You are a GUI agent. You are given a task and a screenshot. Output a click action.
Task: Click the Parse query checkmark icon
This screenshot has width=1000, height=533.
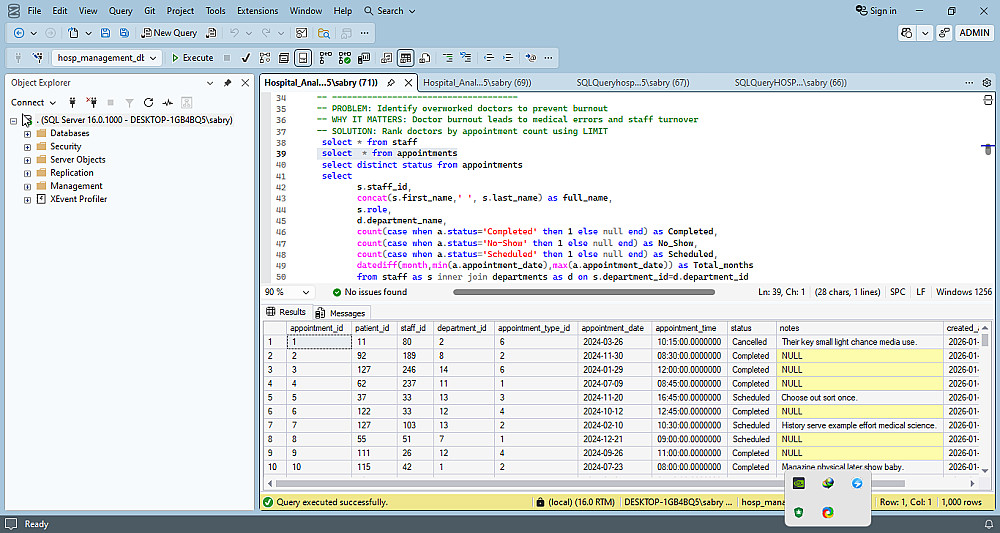[246, 58]
